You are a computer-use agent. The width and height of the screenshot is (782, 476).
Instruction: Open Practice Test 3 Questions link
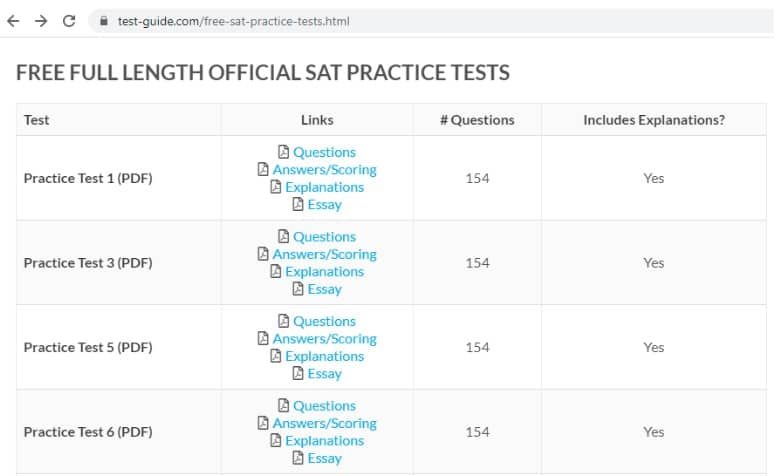coord(324,237)
